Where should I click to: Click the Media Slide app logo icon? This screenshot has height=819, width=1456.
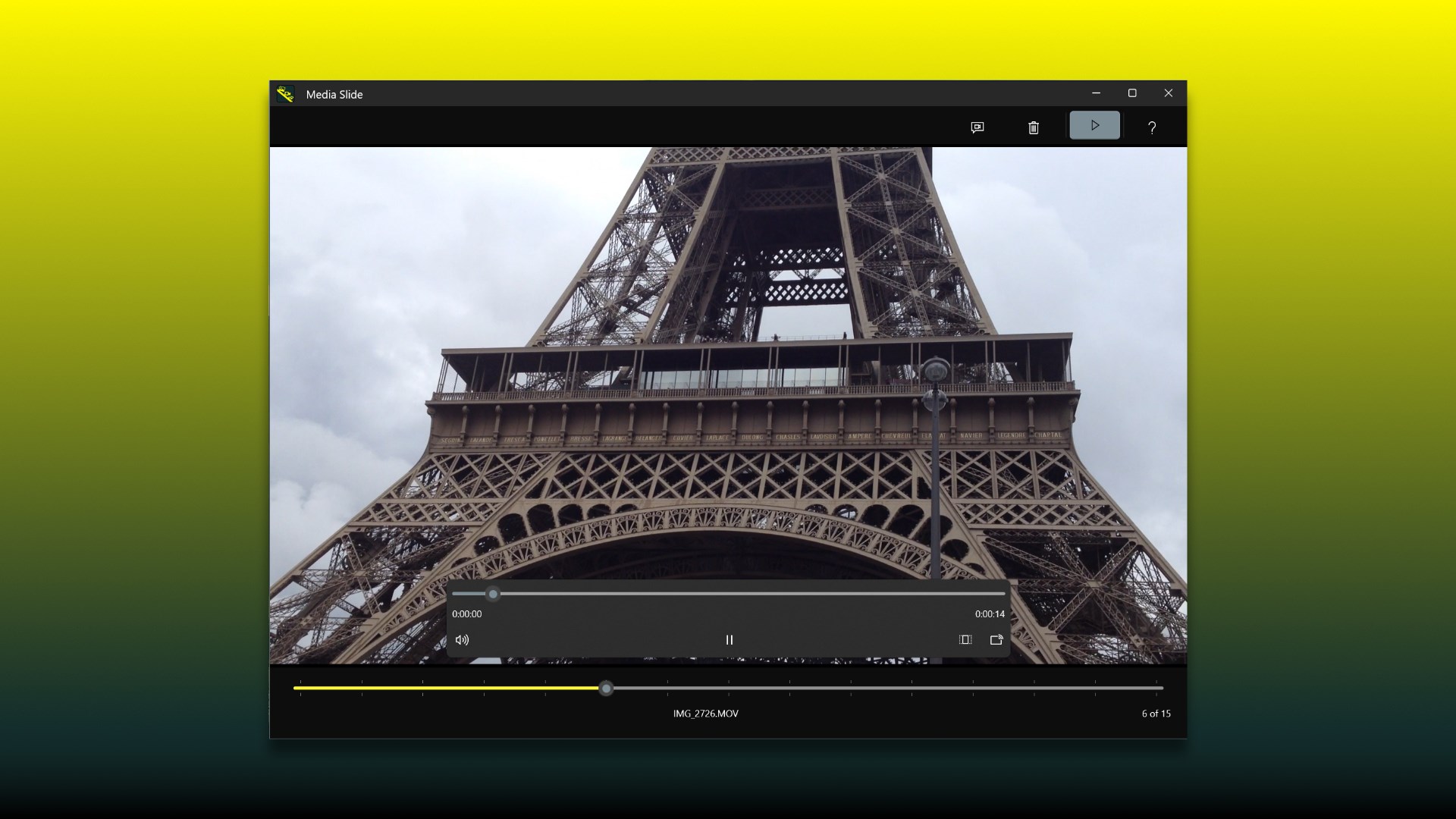coord(285,94)
